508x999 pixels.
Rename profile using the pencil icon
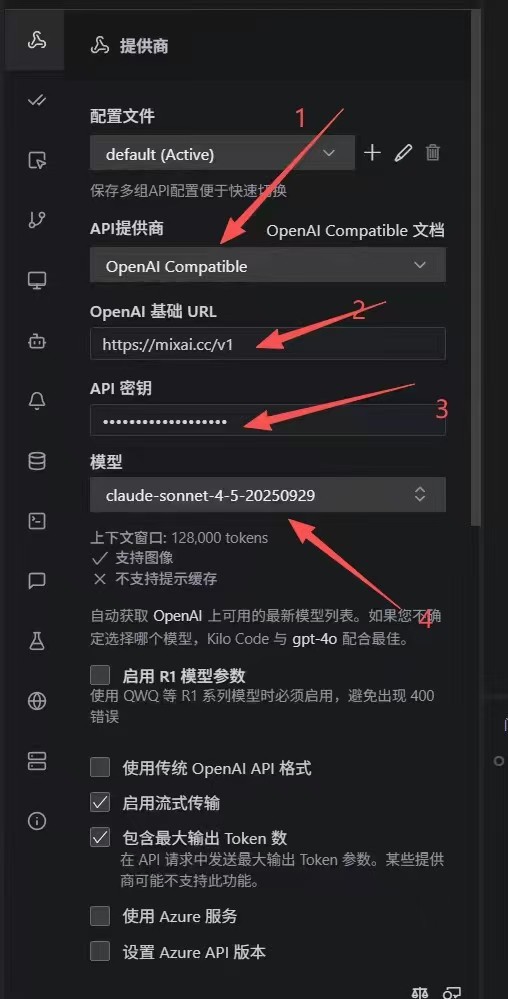point(403,153)
